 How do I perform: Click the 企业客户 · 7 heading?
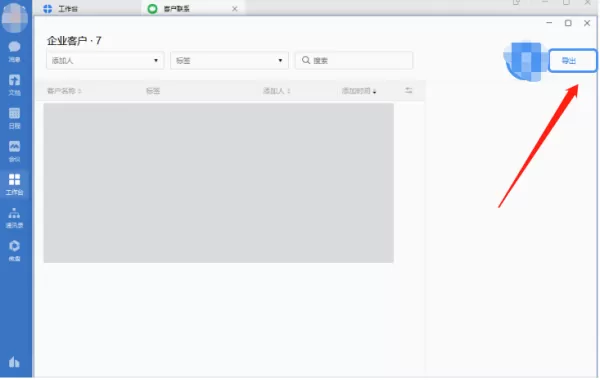pos(74,41)
